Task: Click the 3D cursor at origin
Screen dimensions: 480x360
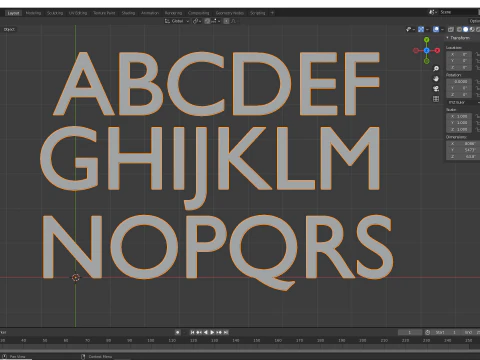Action: point(76,277)
